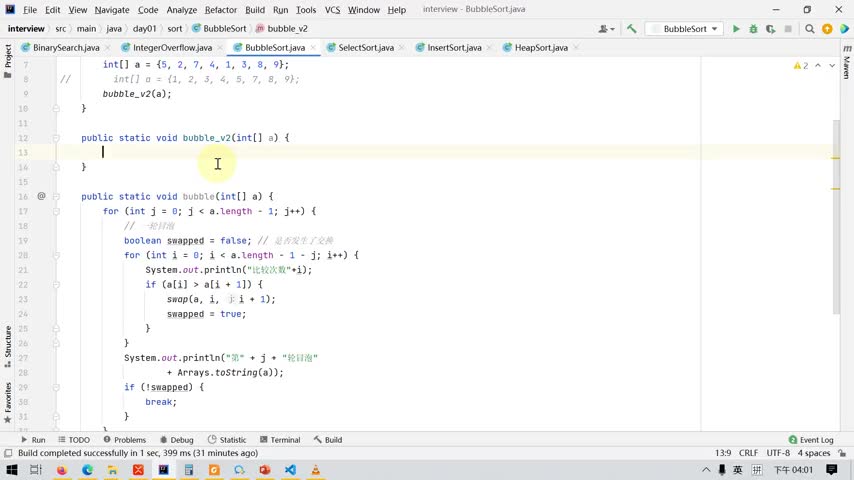854x480 pixels.
Task: Open the Build tool window tab
Action: tap(328, 440)
